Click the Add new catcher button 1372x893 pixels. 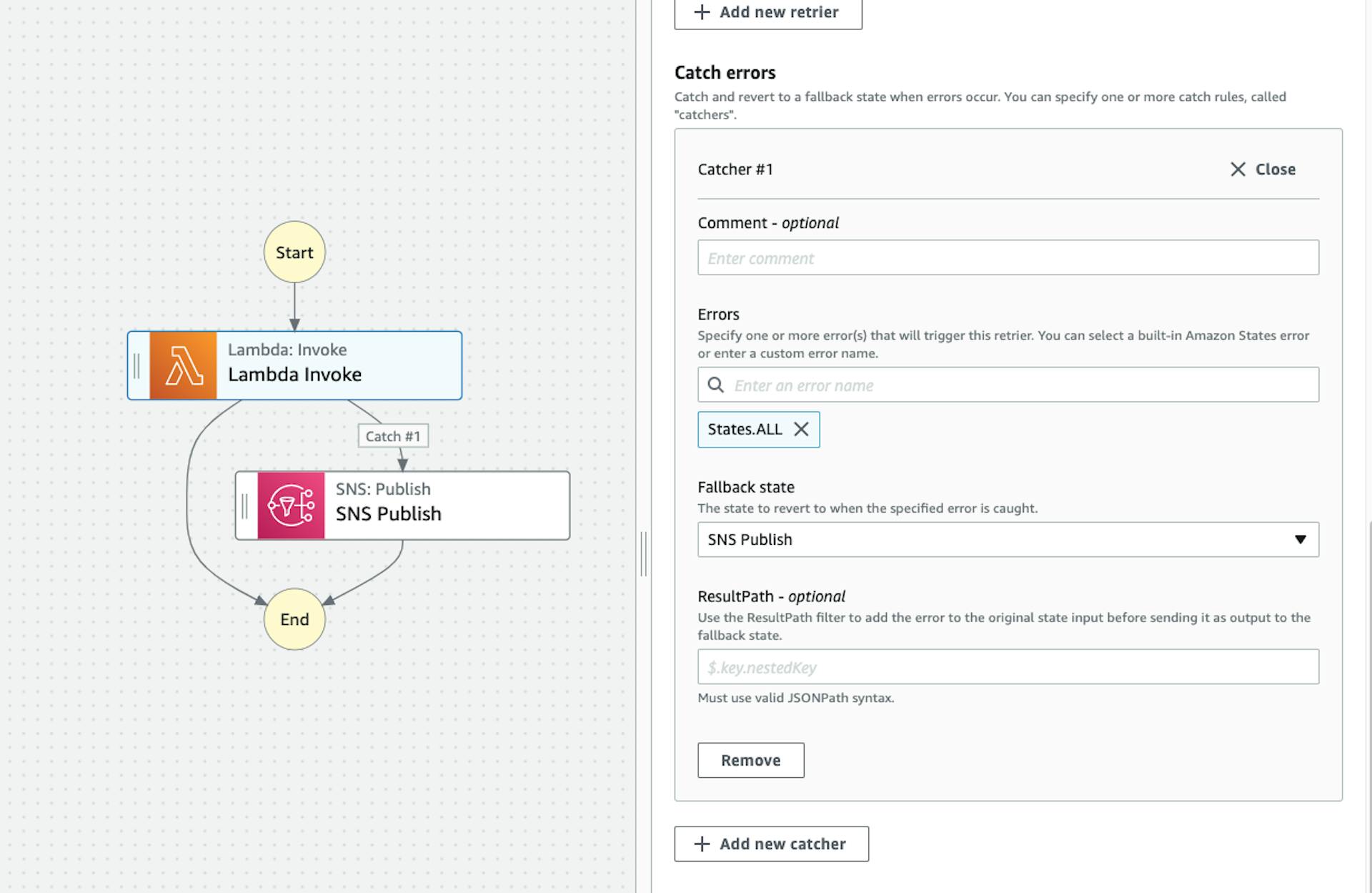[772, 844]
